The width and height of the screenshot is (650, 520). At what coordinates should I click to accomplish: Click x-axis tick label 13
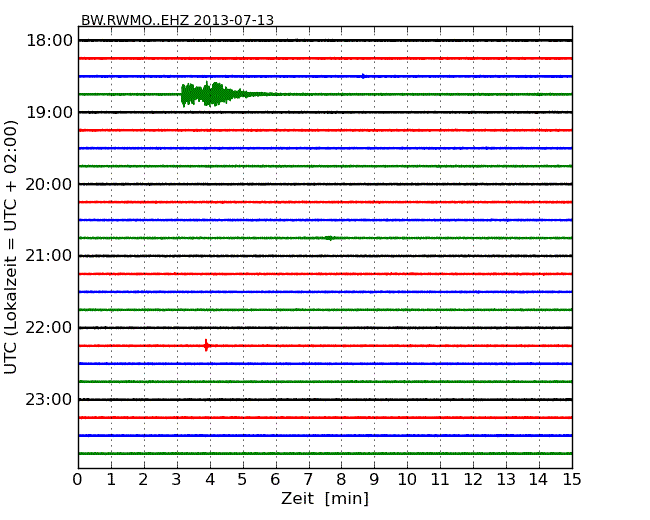506,480
